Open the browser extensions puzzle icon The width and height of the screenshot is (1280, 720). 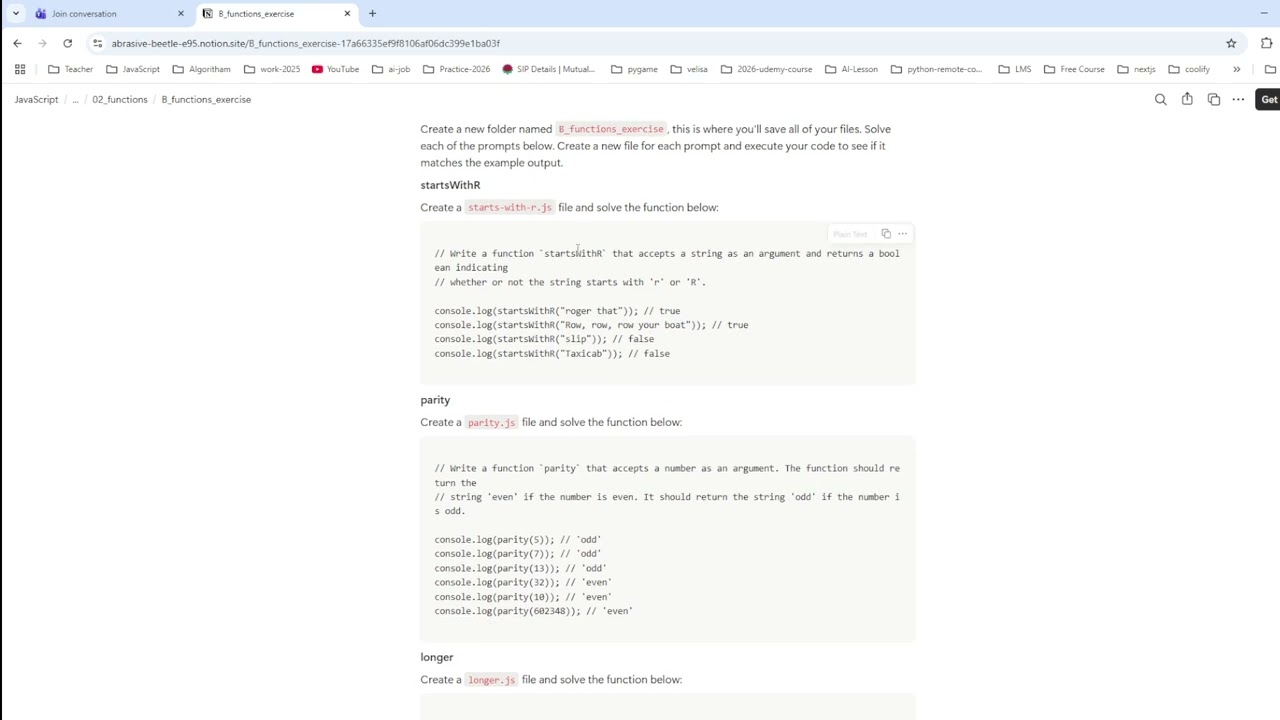tap(1266, 43)
